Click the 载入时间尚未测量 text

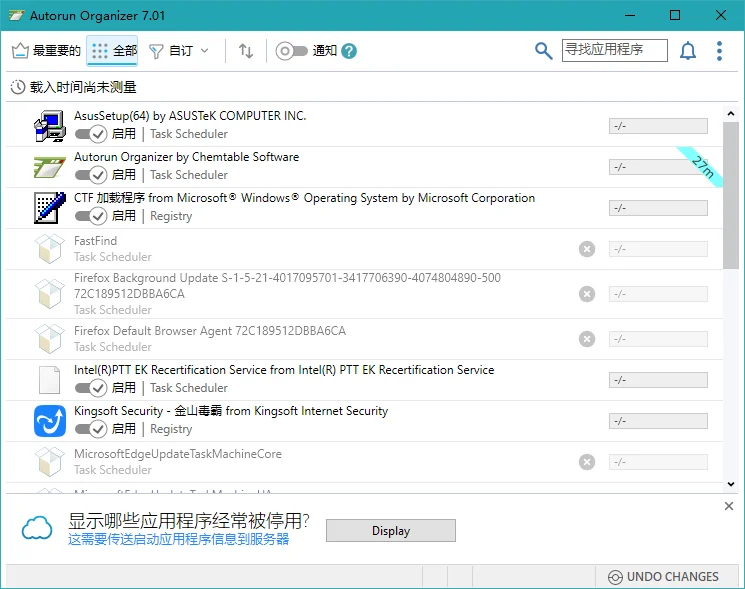point(83,87)
